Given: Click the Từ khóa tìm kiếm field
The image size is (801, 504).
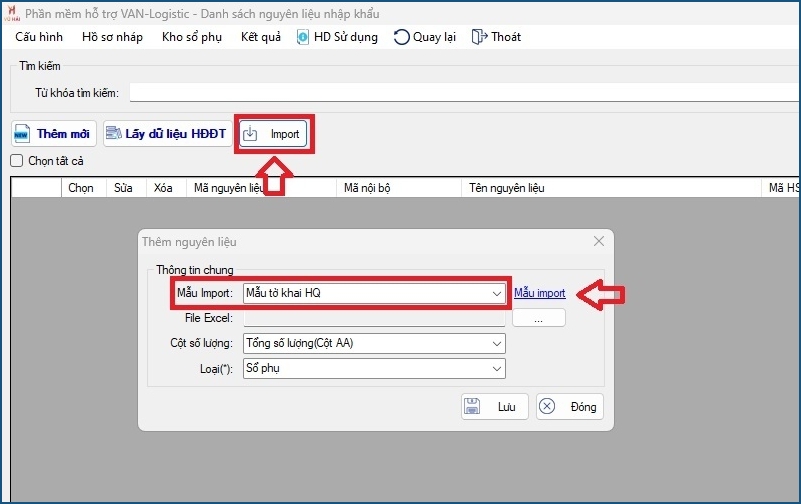Looking at the screenshot, I should pyautogui.click(x=460, y=93).
